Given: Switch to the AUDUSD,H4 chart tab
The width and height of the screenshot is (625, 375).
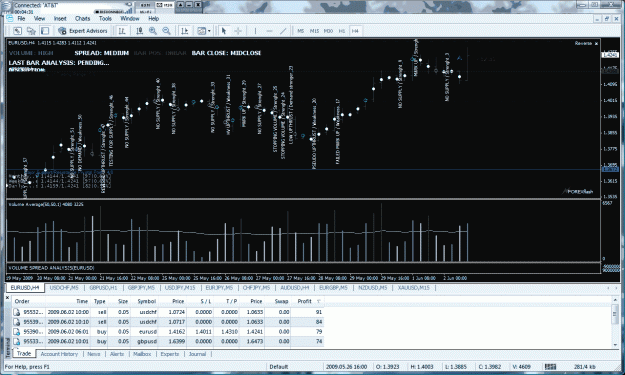Looking at the screenshot, I should pos(295,287).
